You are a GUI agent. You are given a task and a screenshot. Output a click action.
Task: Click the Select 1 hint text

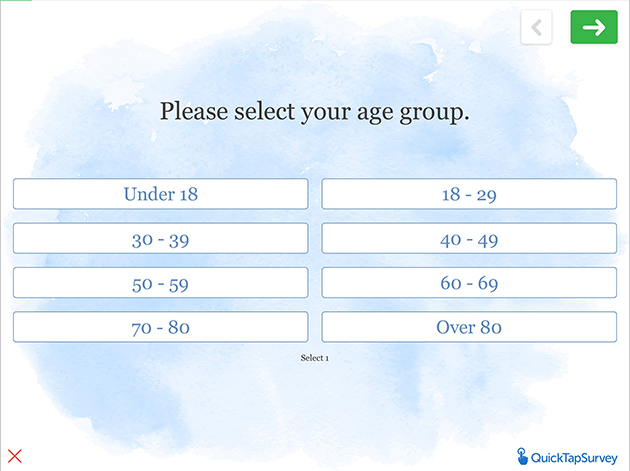coord(315,358)
